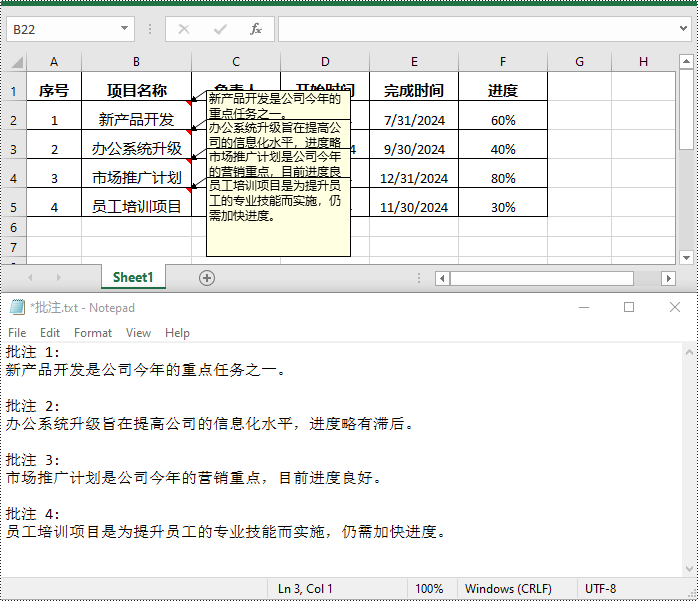This screenshot has height=601, width=698.
Task: Click Excel horizontal scrollbar right arrow
Action: tap(668, 279)
